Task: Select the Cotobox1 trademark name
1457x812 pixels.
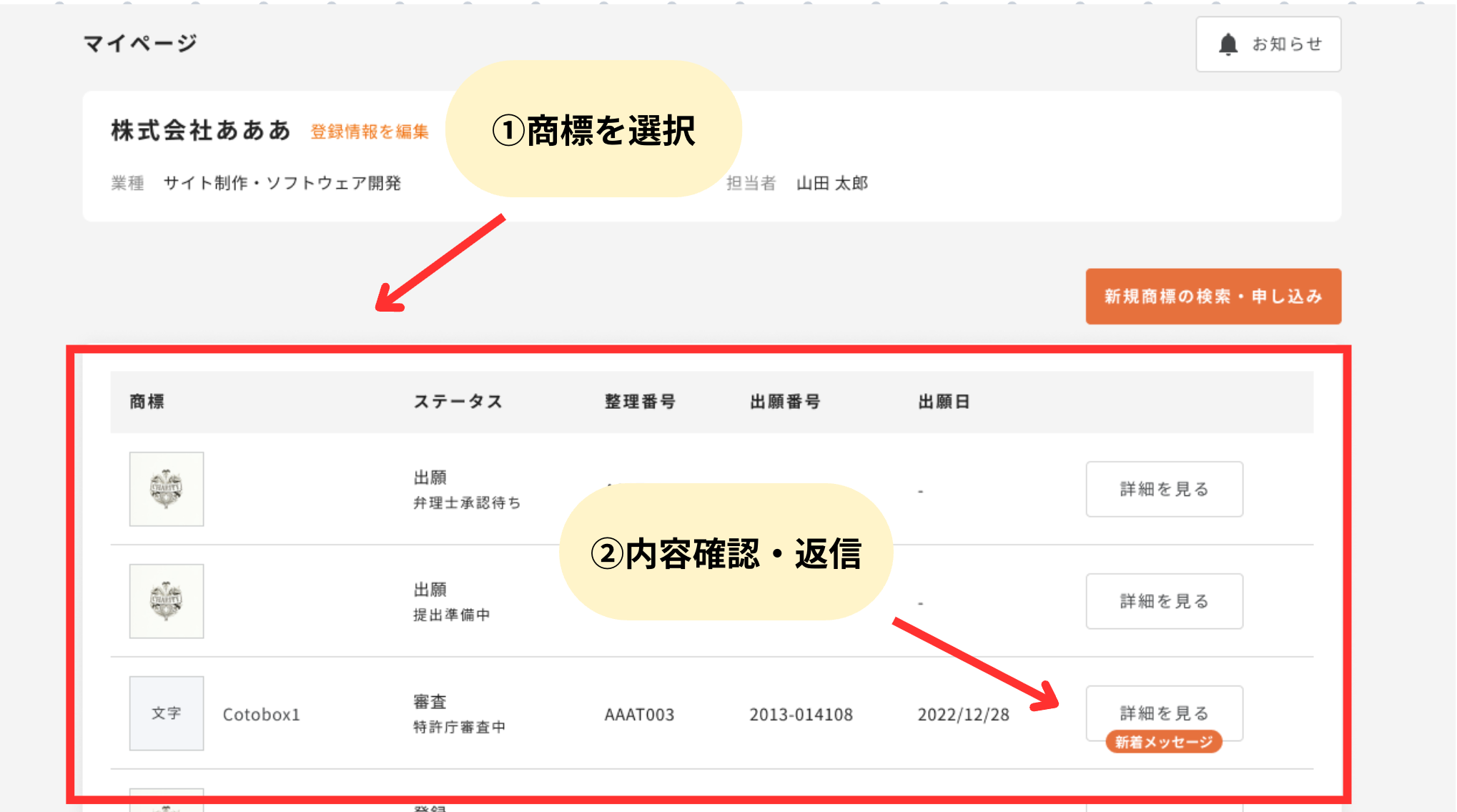Action: pos(261,715)
